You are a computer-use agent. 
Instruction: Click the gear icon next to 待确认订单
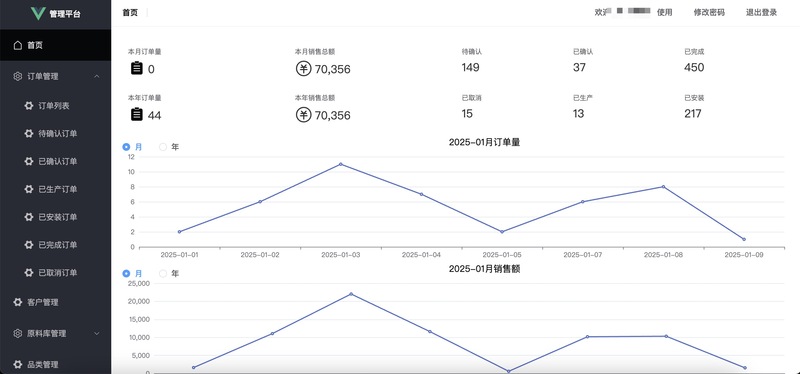29,133
